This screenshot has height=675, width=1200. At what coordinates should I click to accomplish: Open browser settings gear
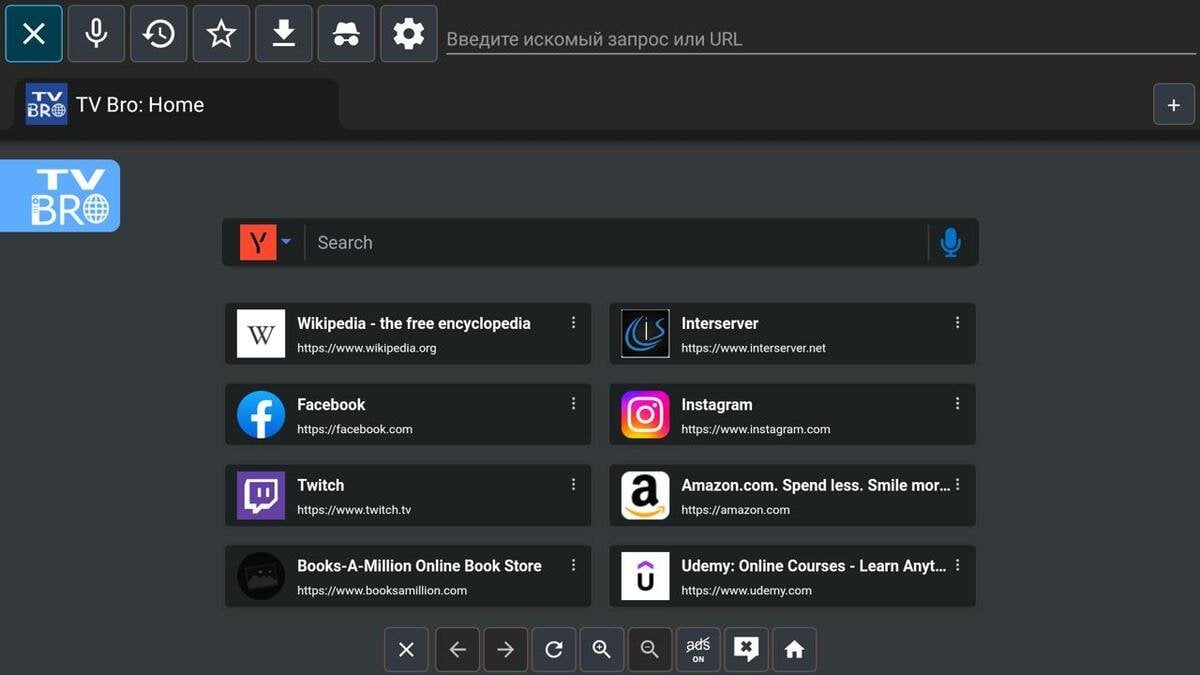[409, 34]
